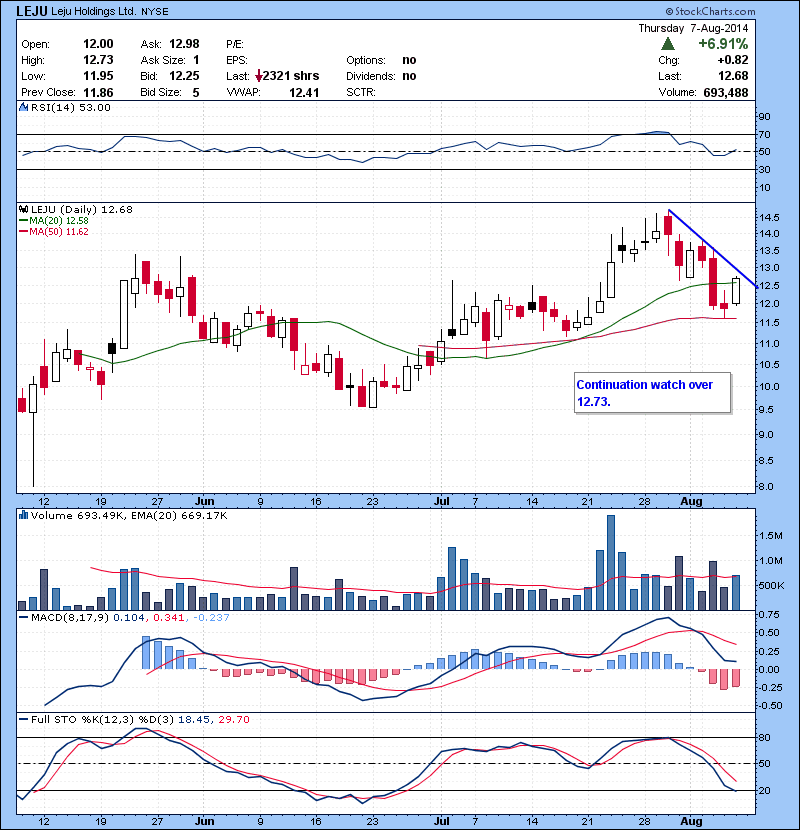The height and width of the screenshot is (830, 800).
Task: Click the EPS label
Action: tap(237, 60)
